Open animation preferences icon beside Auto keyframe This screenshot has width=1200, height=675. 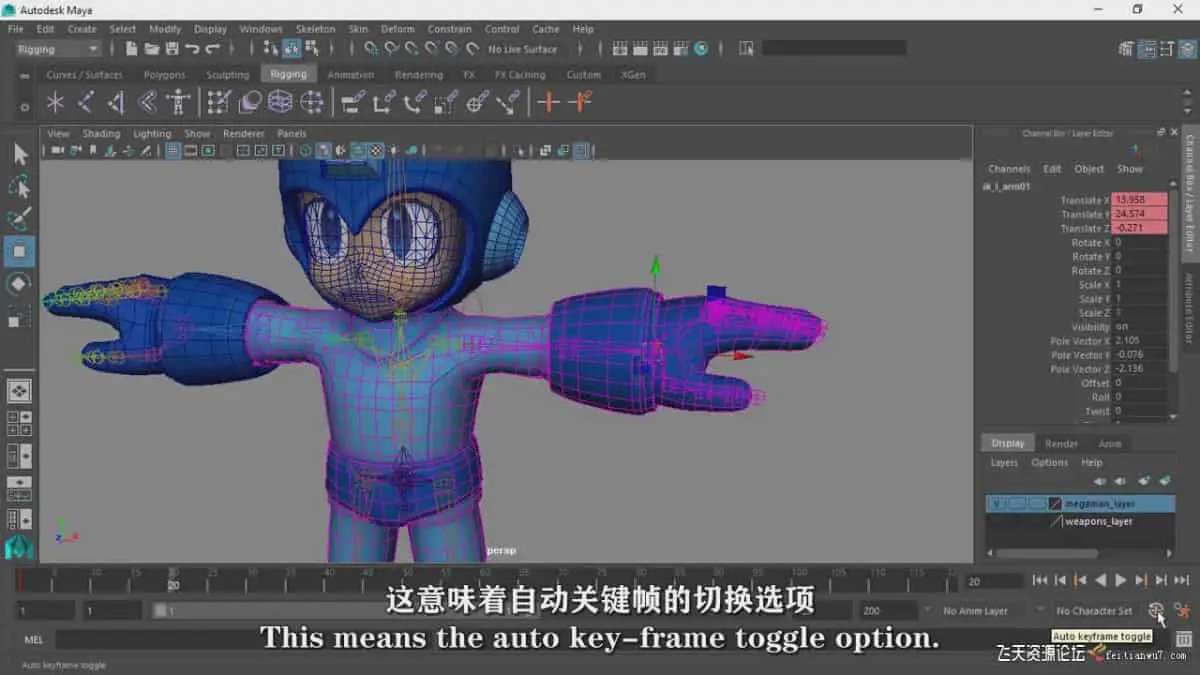[x=1182, y=610]
